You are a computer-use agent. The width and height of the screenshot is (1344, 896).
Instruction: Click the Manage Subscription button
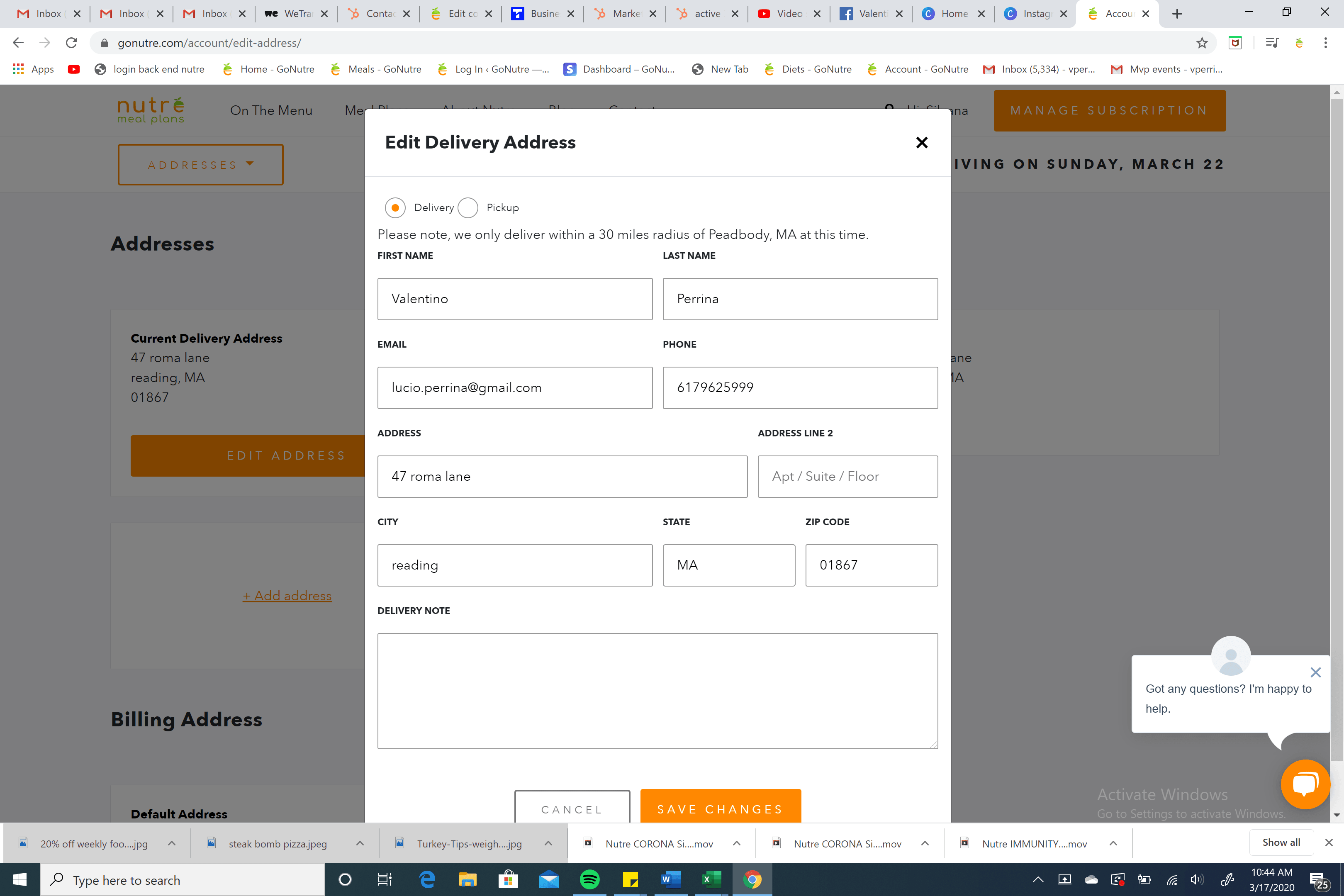coord(1109,110)
